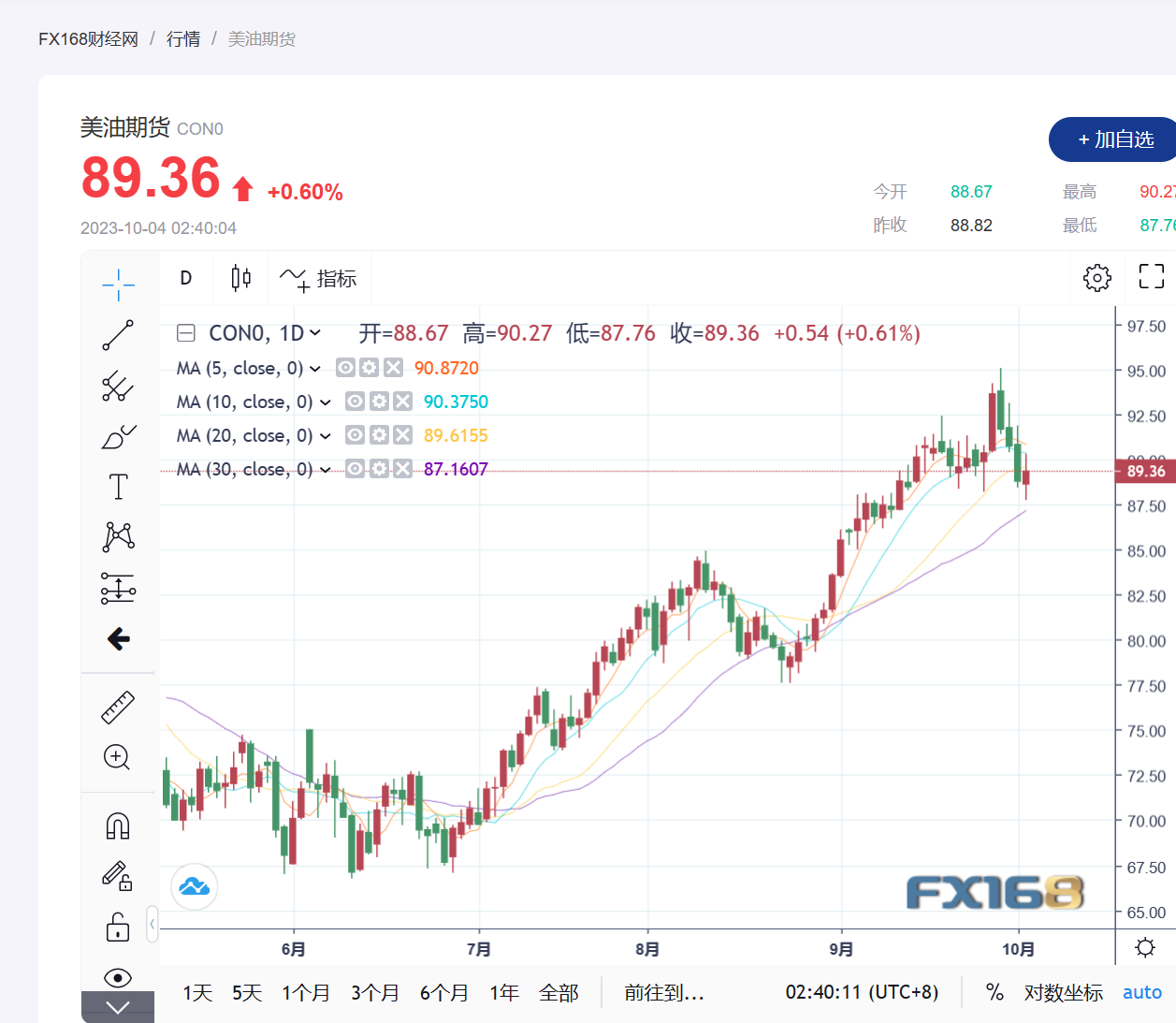This screenshot has width=1176, height=1023.
Task: Open MA 10 indicator options chevron
Action: point(326,402)
